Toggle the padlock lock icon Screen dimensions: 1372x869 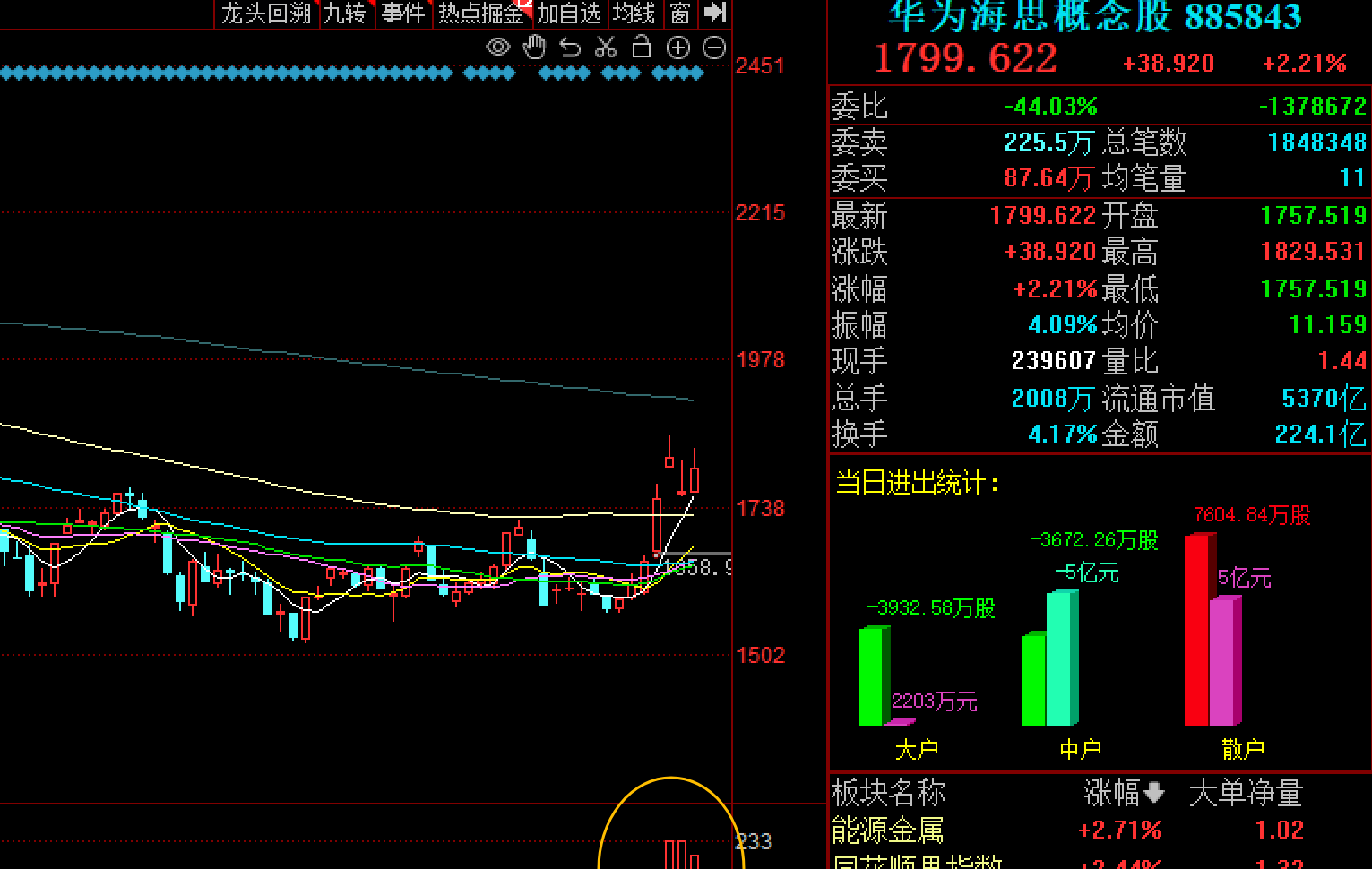click(642, 47)
